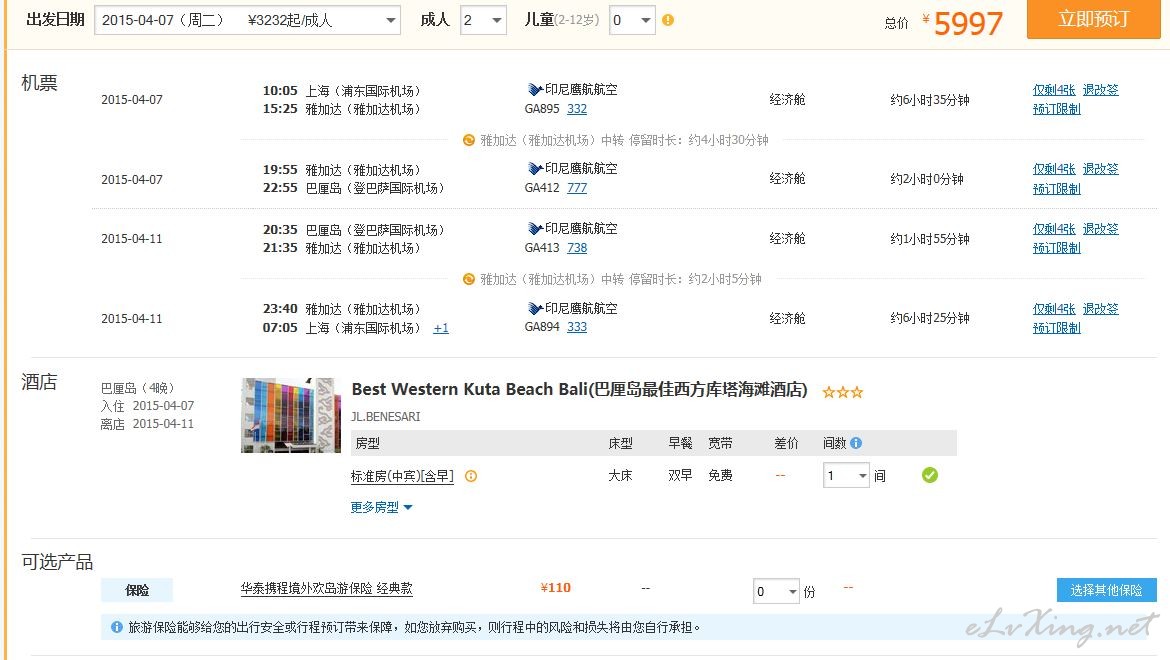Open aircraft type 332 link
The image size is (1170, 660).
coord(577,109)
